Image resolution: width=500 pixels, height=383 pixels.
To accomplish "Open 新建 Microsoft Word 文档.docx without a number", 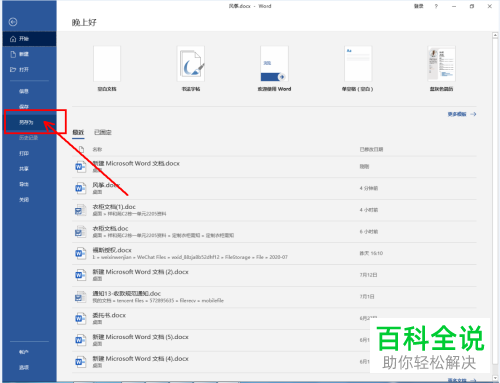I will 274,167.
